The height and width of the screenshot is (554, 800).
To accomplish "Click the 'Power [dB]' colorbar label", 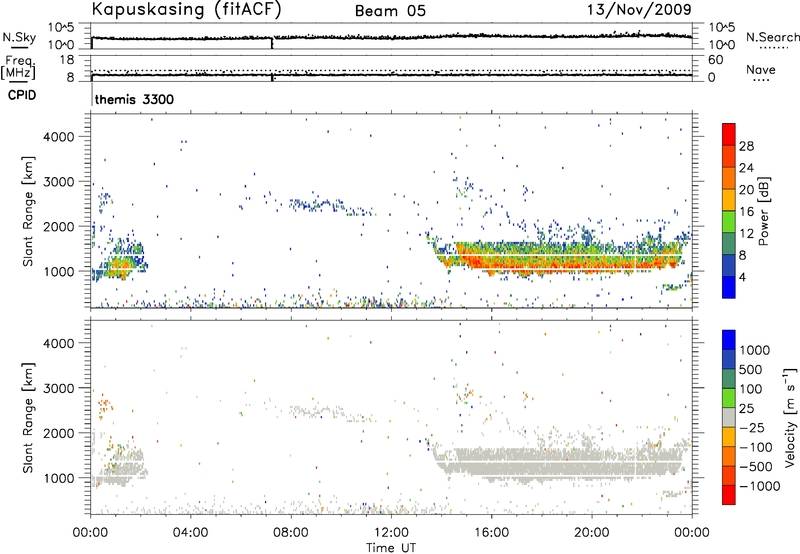I will click(763, 211).
